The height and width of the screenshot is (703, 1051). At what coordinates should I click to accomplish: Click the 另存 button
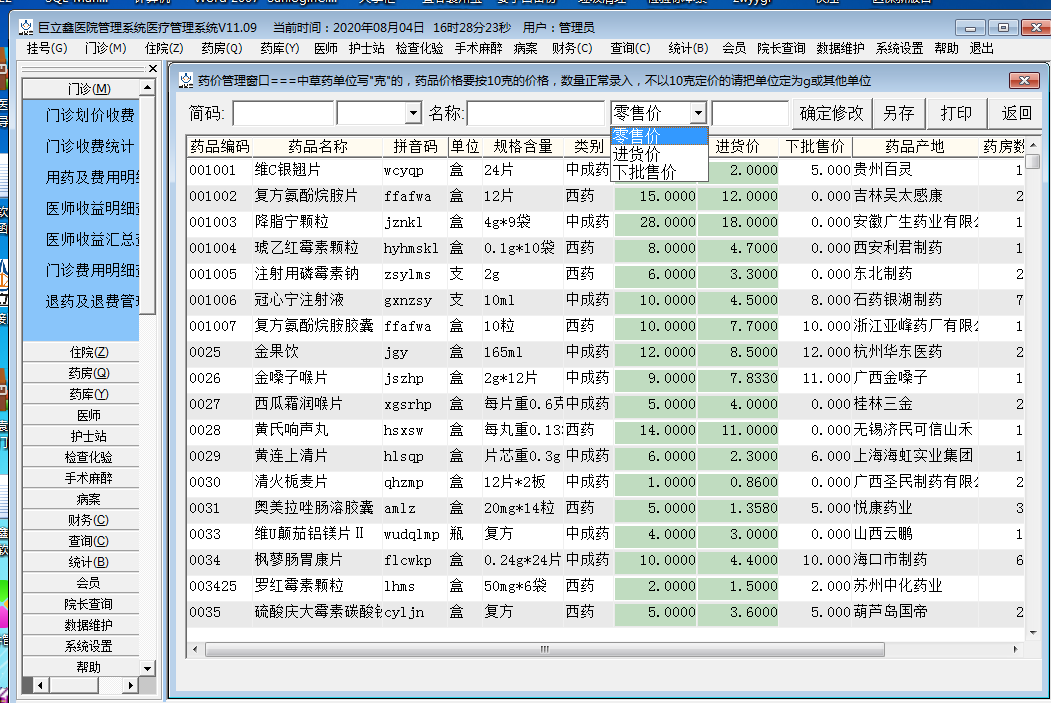click(899, 113)
